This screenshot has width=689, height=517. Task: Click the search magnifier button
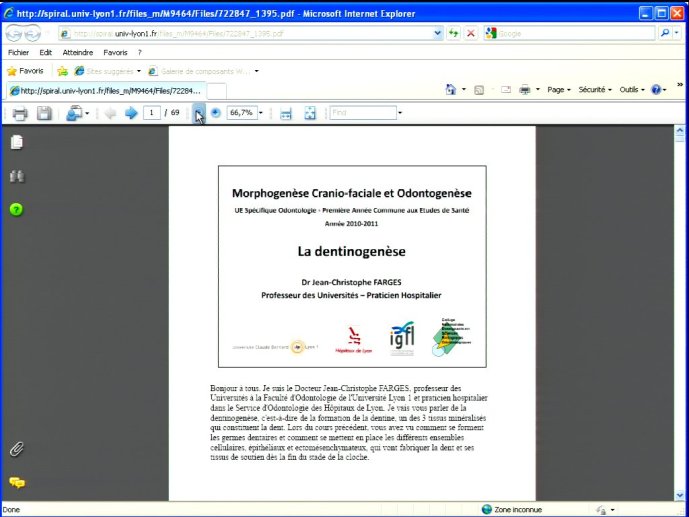point(665,33)
